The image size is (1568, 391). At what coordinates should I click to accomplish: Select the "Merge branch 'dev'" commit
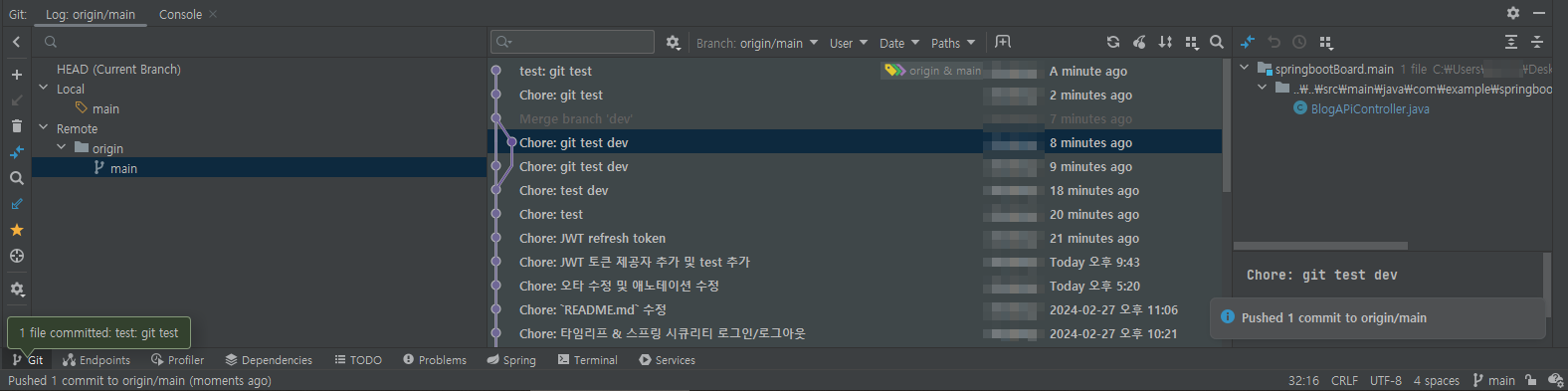point(855,118)
